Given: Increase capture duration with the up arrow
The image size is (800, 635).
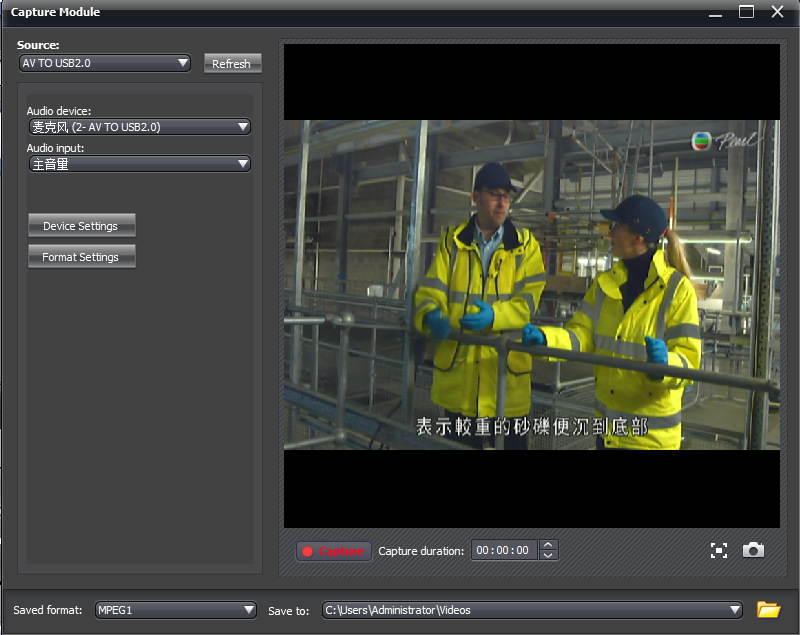Looking at the screenshot, I should pos(547,546).
